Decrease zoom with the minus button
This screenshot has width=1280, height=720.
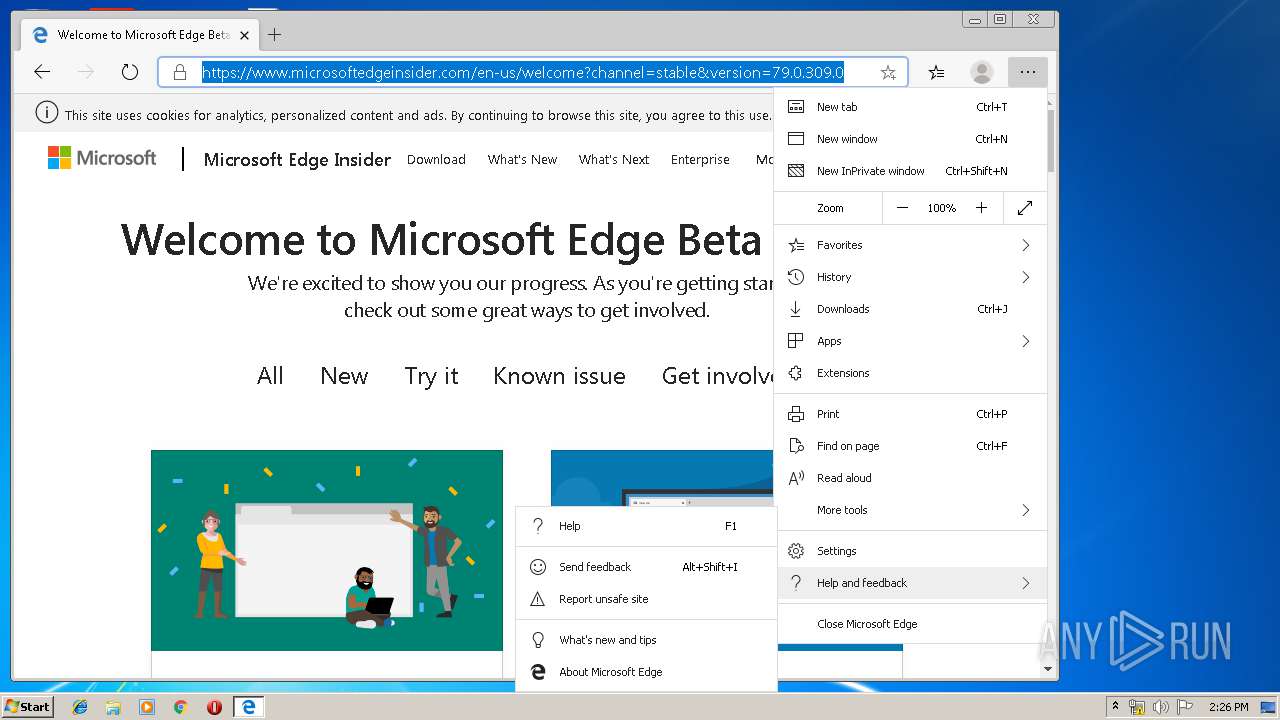click(x=902, y=208)
